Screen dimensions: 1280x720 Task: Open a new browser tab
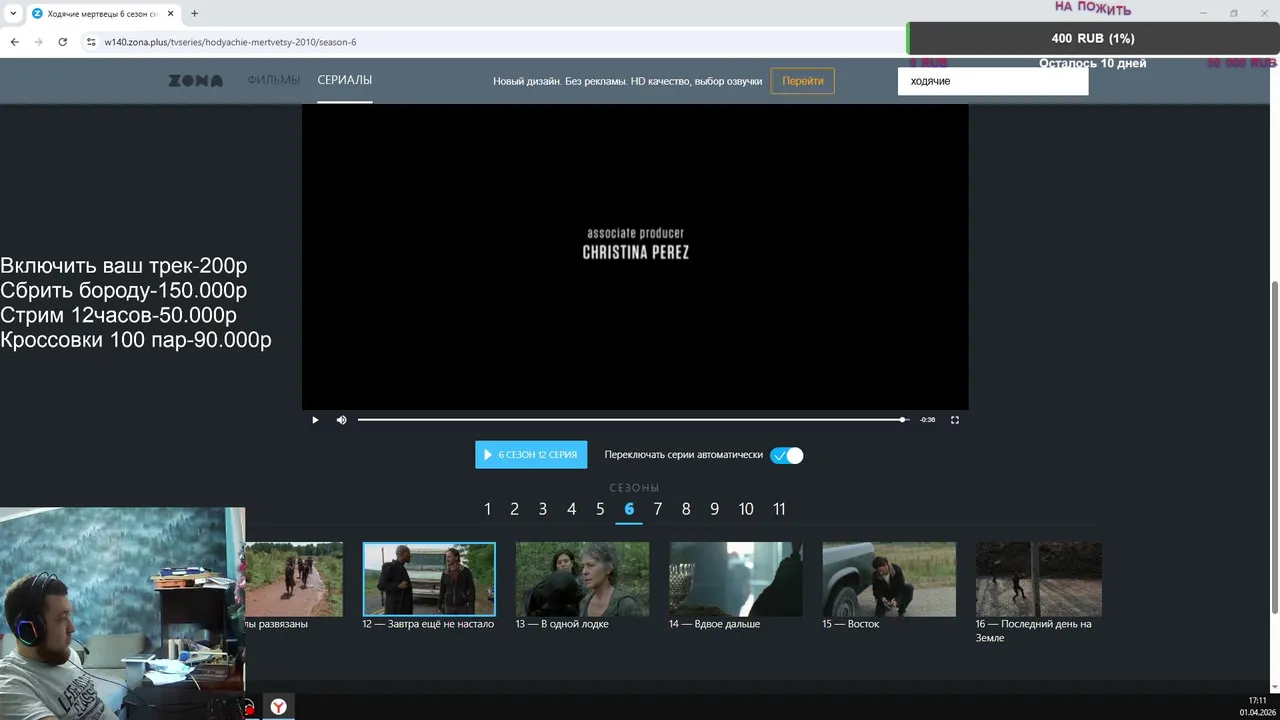click(194, 14)
